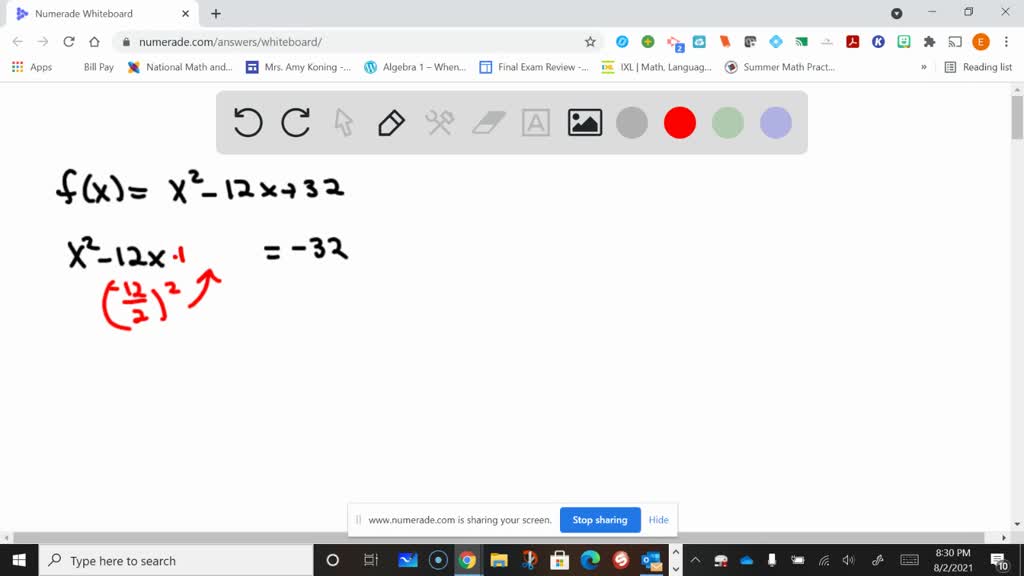The image size is (1024, 576).
Task: Insert an image on whiteboard
Action: [x=584, y=122]
